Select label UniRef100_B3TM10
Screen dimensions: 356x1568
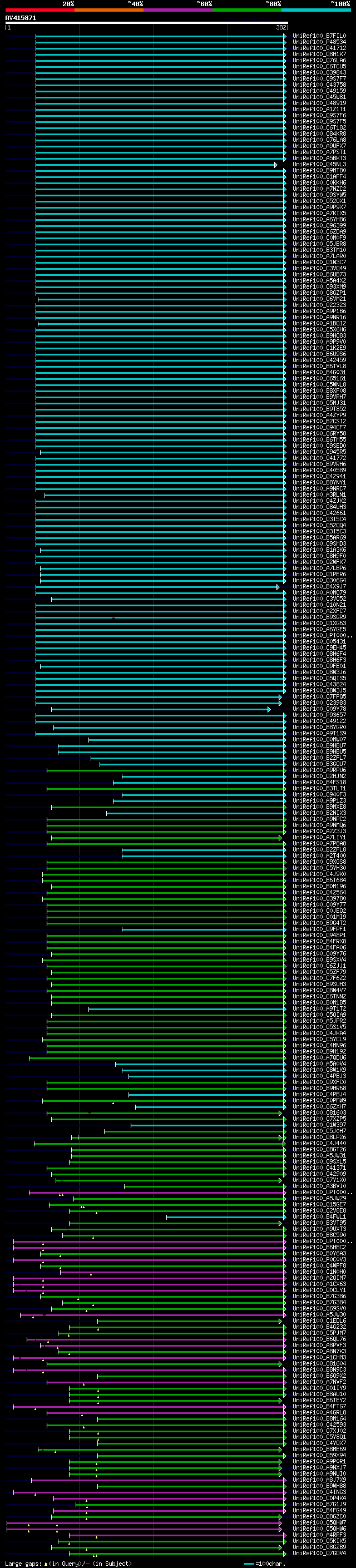point(319,250)
